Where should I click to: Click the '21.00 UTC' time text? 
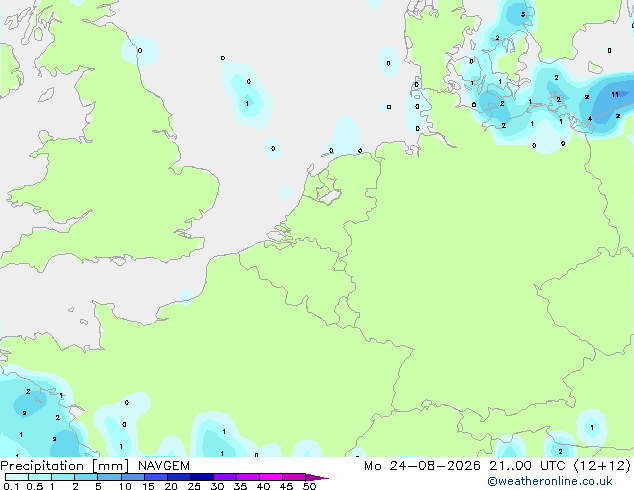(527, 466)
